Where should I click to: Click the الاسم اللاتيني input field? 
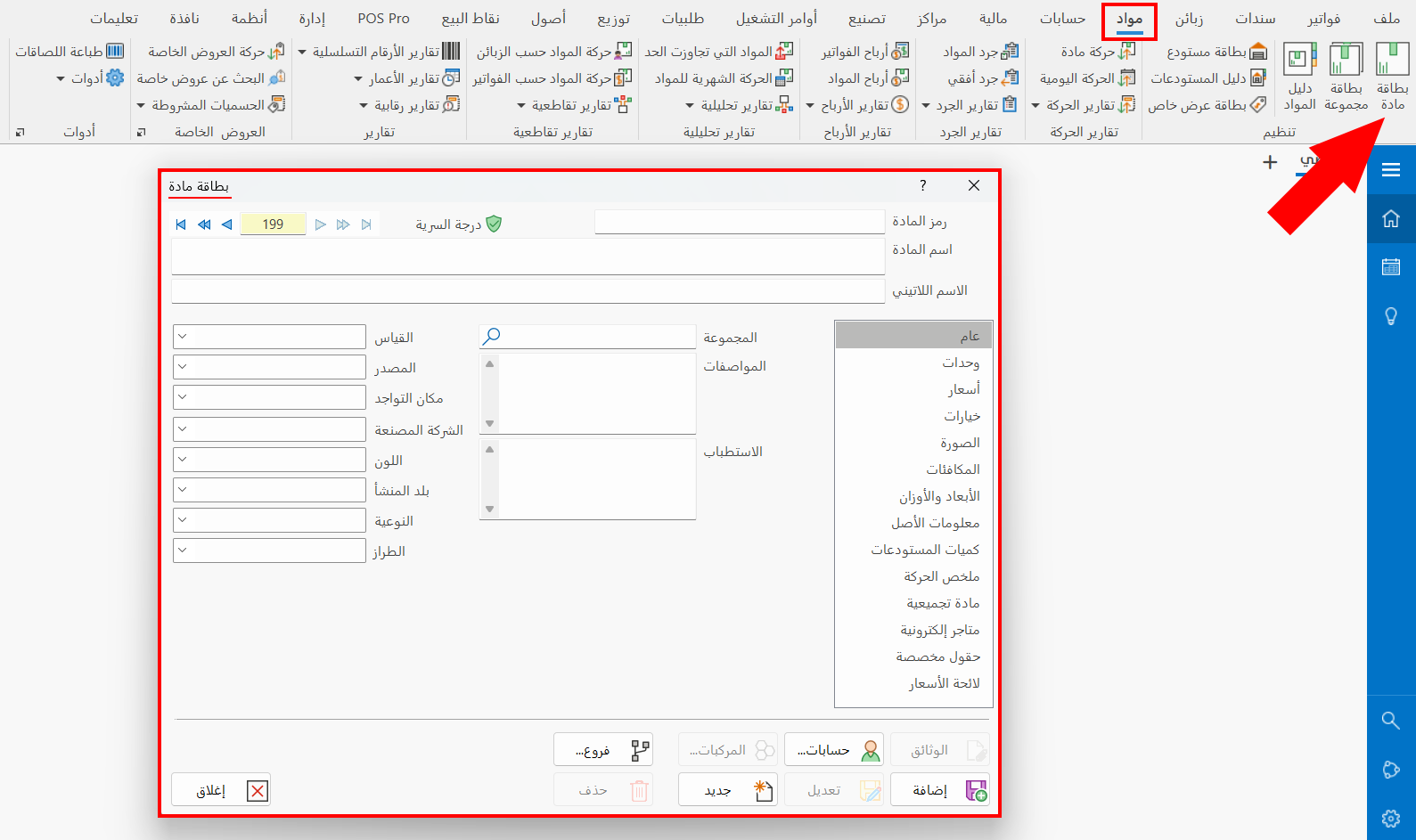pyautogui.click(x=528, y=290)
